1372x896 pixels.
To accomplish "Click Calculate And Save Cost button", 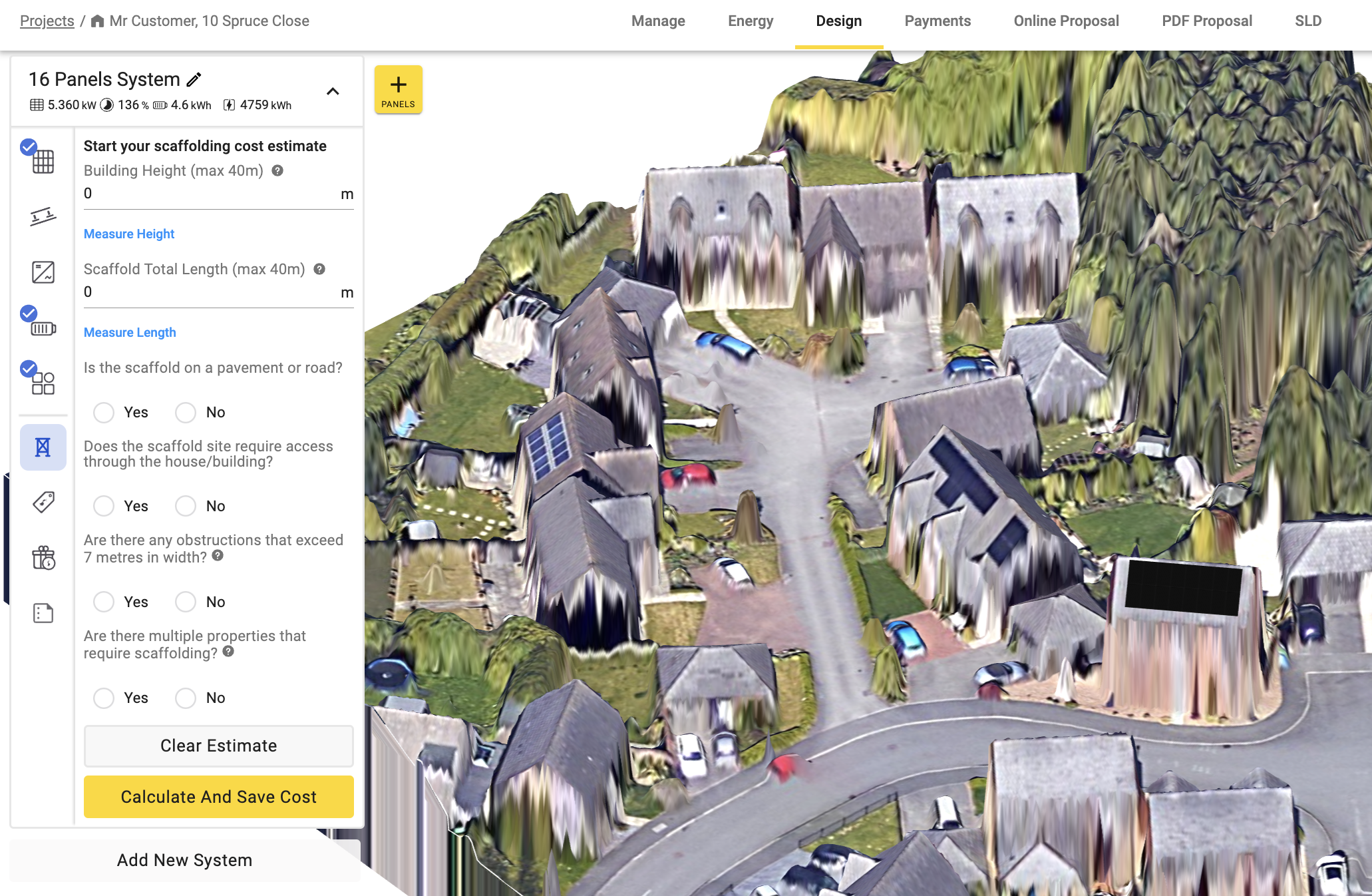I will tap(218, 797).
